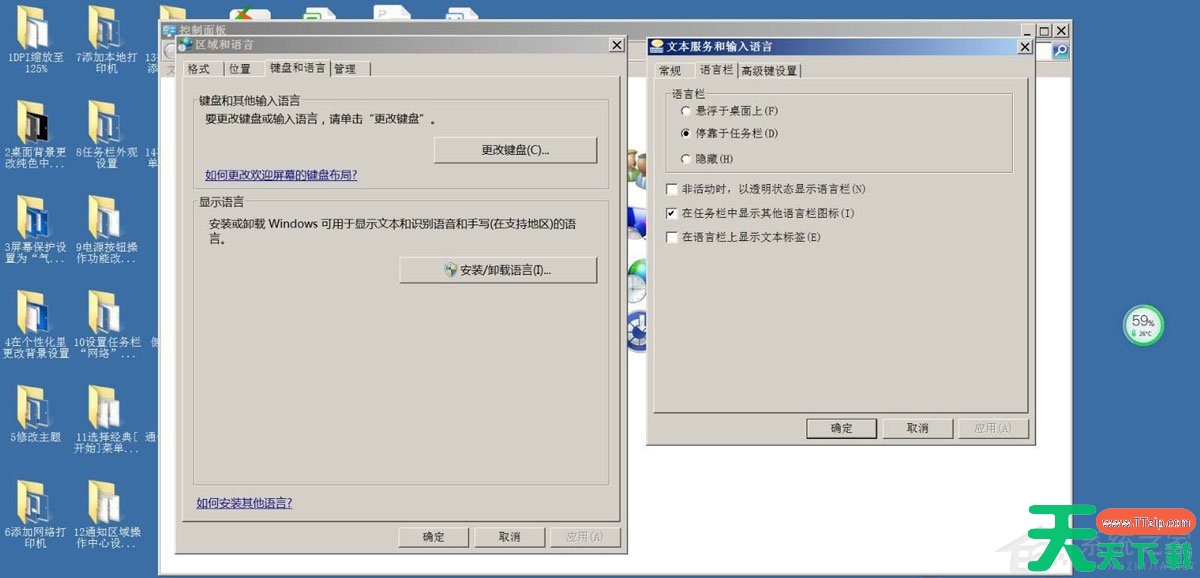The image size is (1200, 578).
Task: Select the 键盘和语言 tab
Action: click(x=297, y=68)
